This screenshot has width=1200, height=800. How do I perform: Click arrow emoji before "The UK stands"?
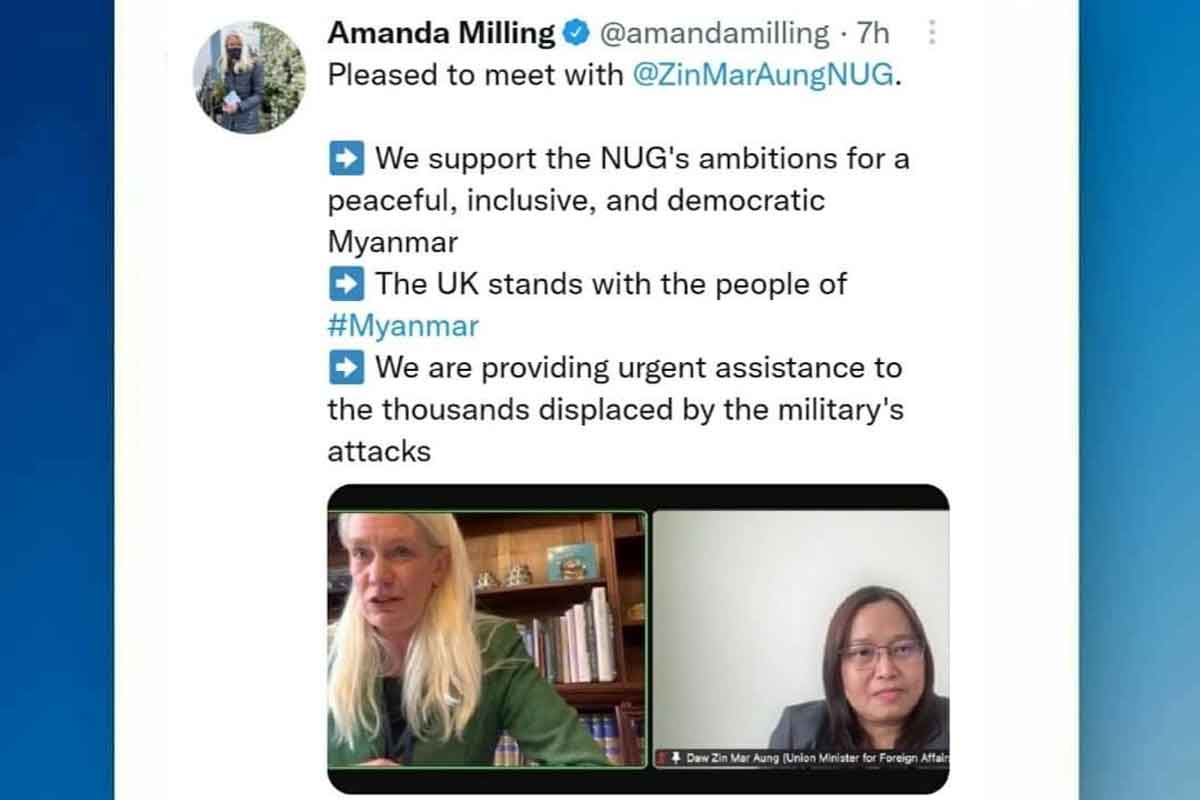coord(346,284)
